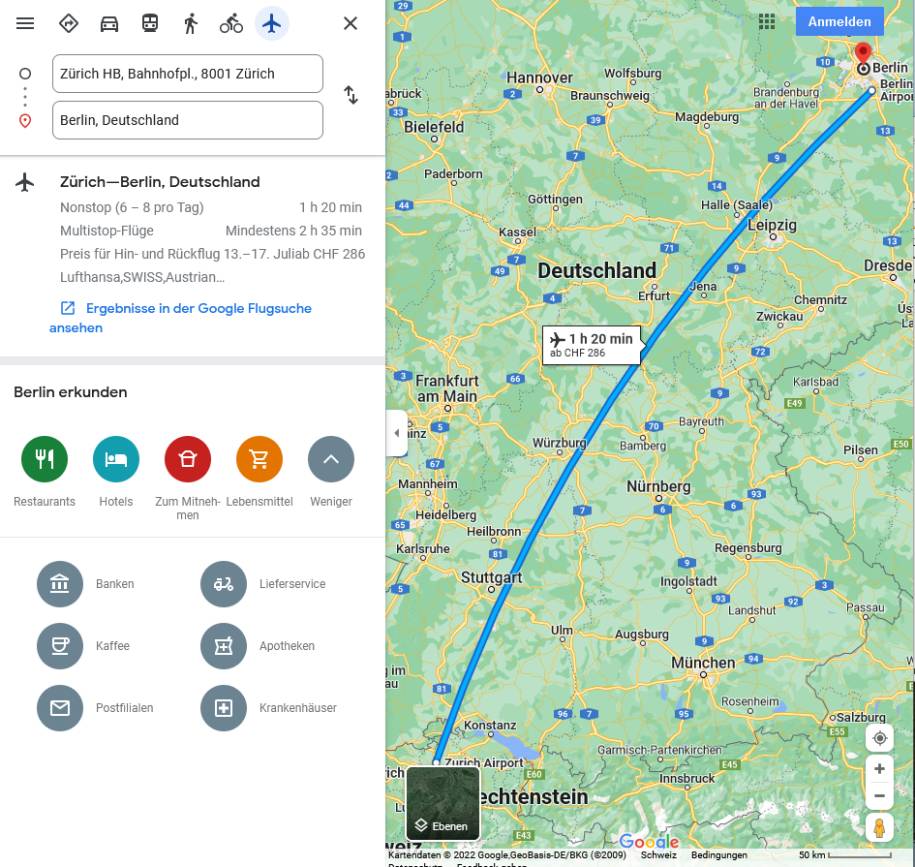Select the best travel mode option
Screen dimensions: 915x867
tap(69, 23)
